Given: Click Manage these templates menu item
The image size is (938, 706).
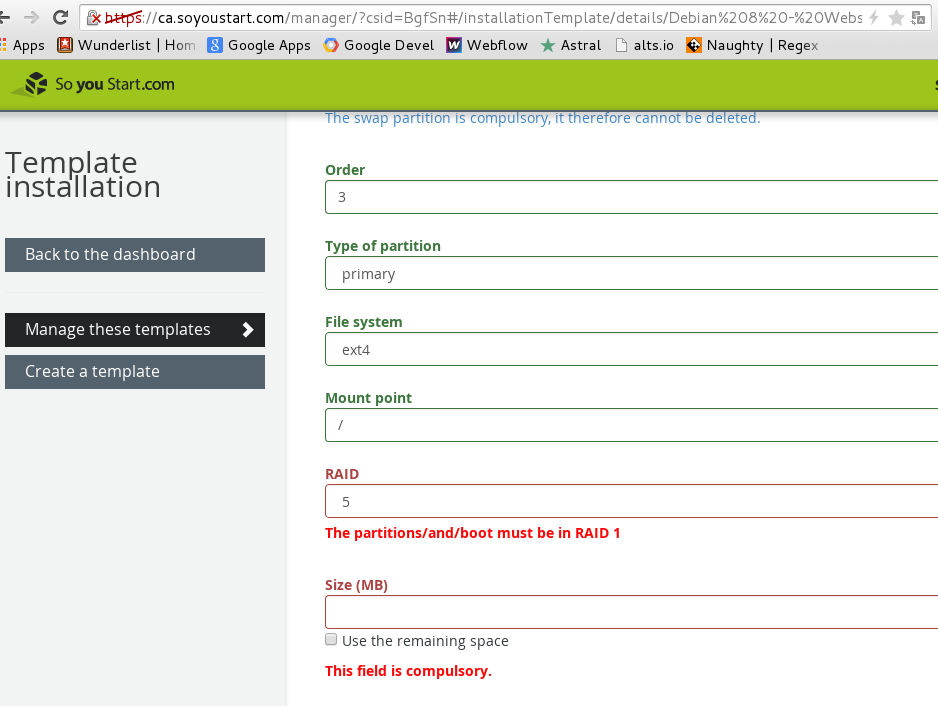Looking at the screenshot, I should tap(135, 330).
